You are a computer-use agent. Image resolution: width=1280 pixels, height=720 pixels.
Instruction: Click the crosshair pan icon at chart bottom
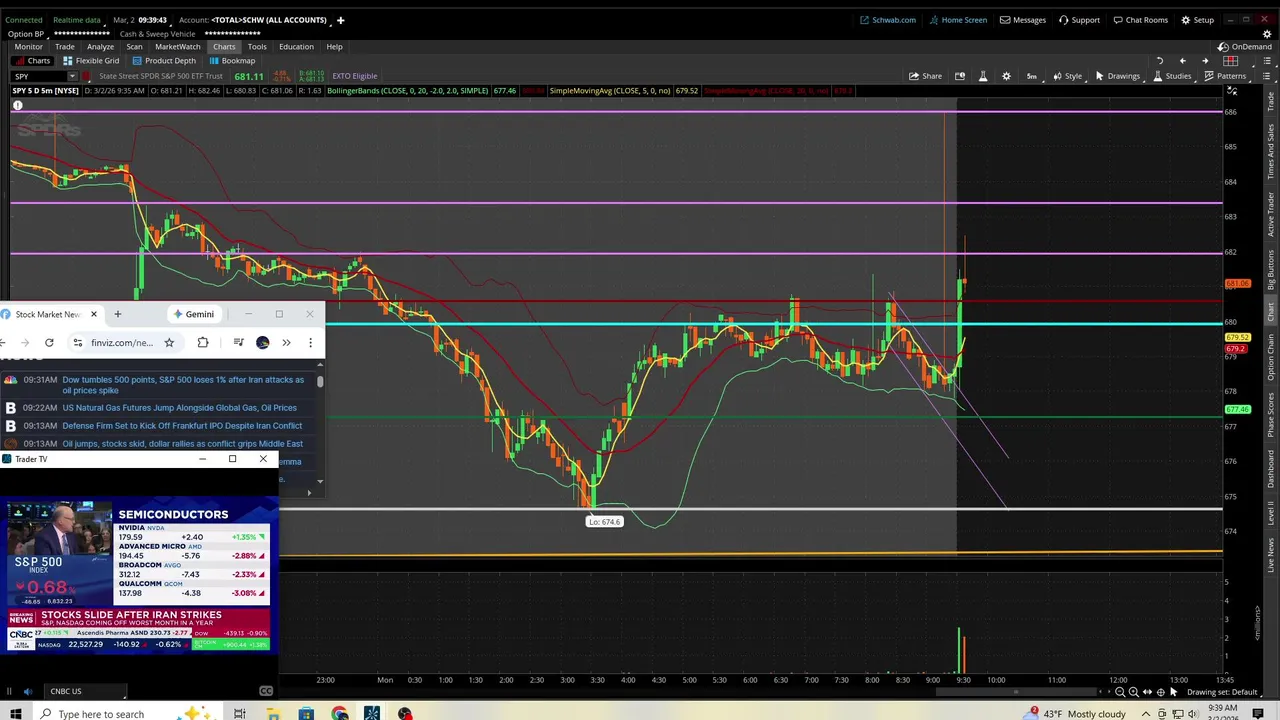coord(1160,692)
